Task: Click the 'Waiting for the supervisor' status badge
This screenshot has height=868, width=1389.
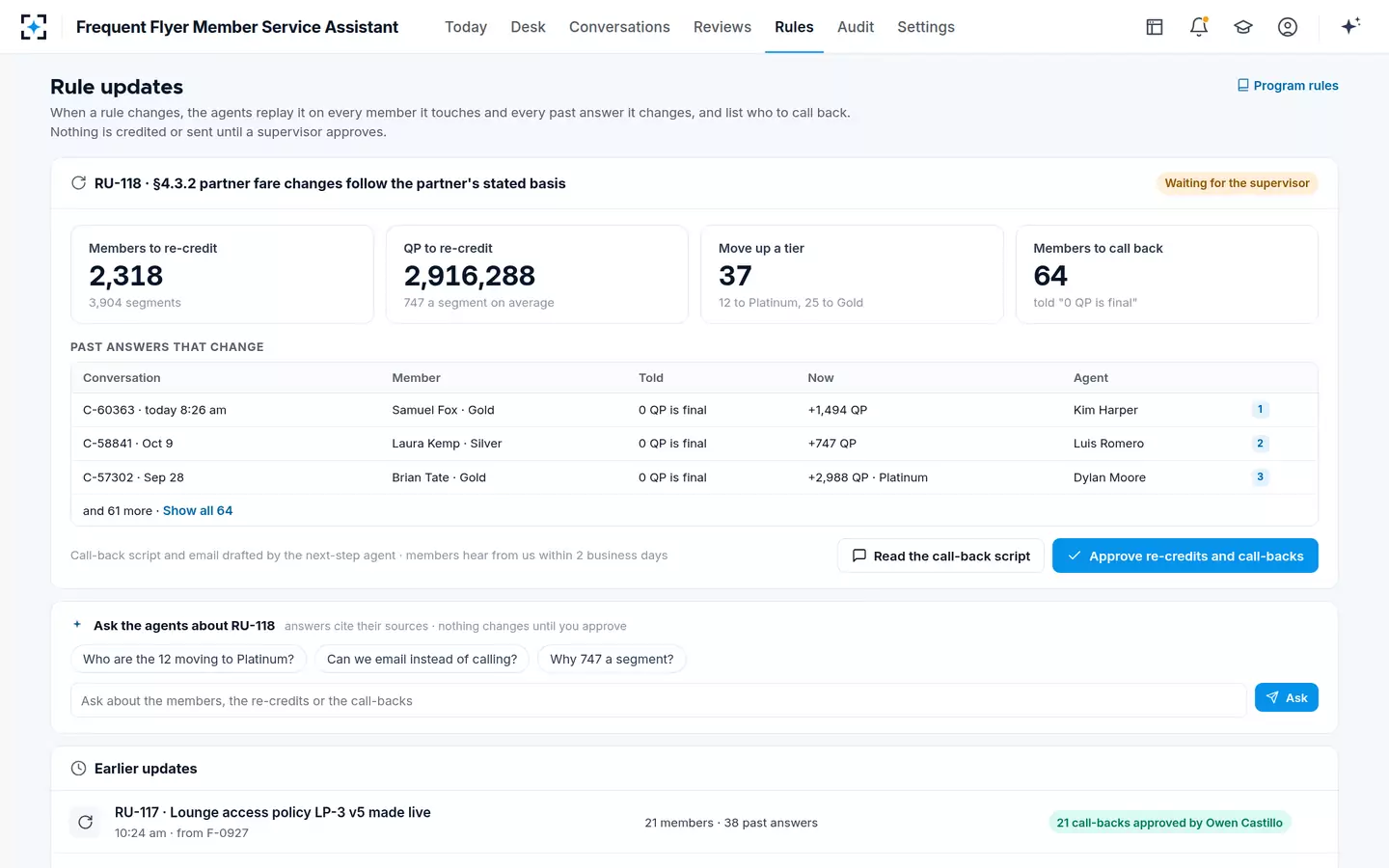Action: point(1237,183)
